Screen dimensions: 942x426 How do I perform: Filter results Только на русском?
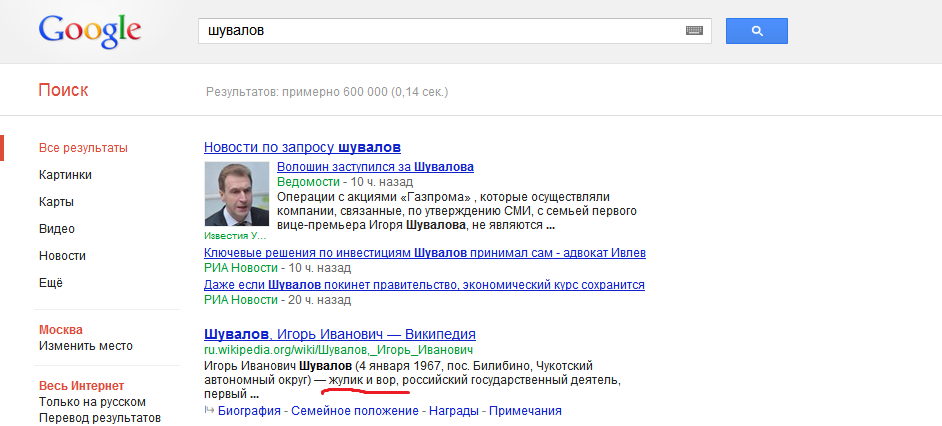[x=93, y=402]
